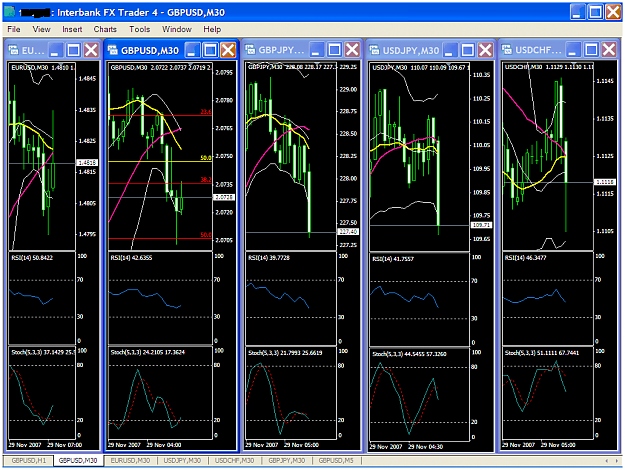Maximize the GBPUSD,M30 chart window

click(210, 50)
